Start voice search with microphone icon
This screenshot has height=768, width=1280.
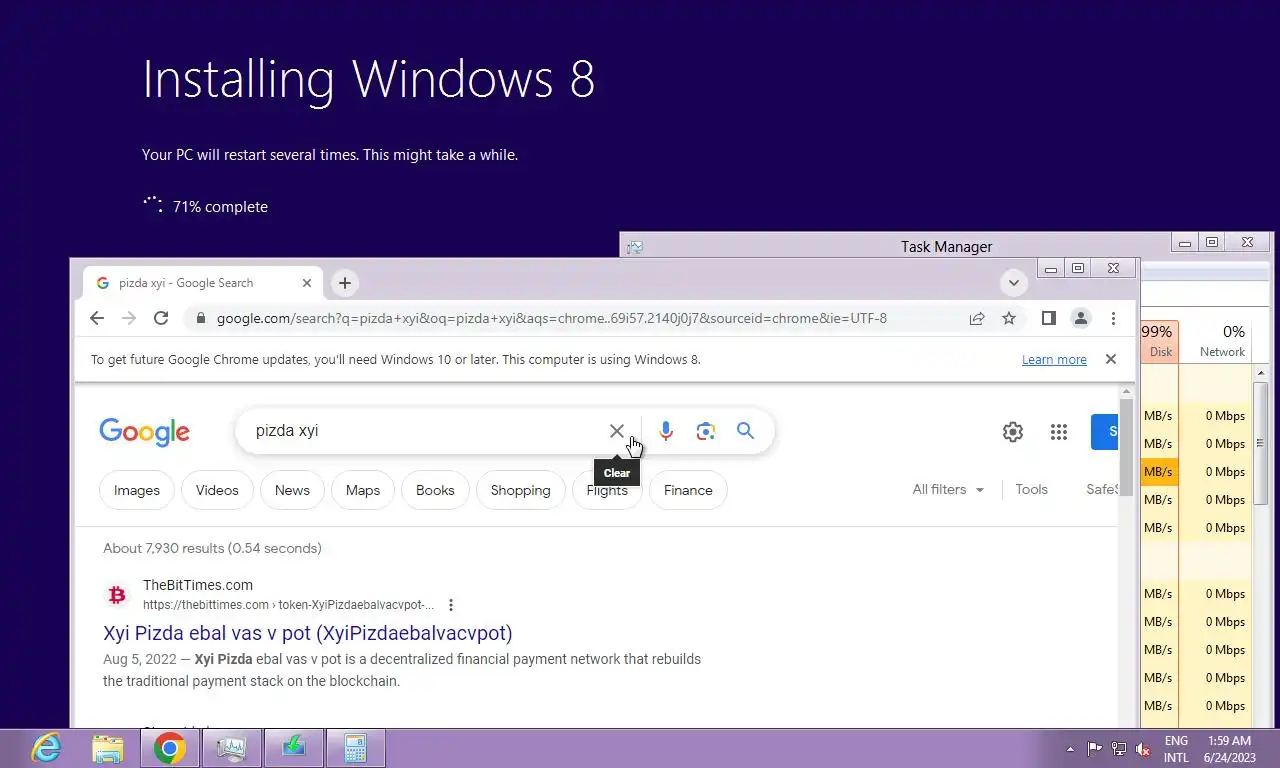[666, 431]
